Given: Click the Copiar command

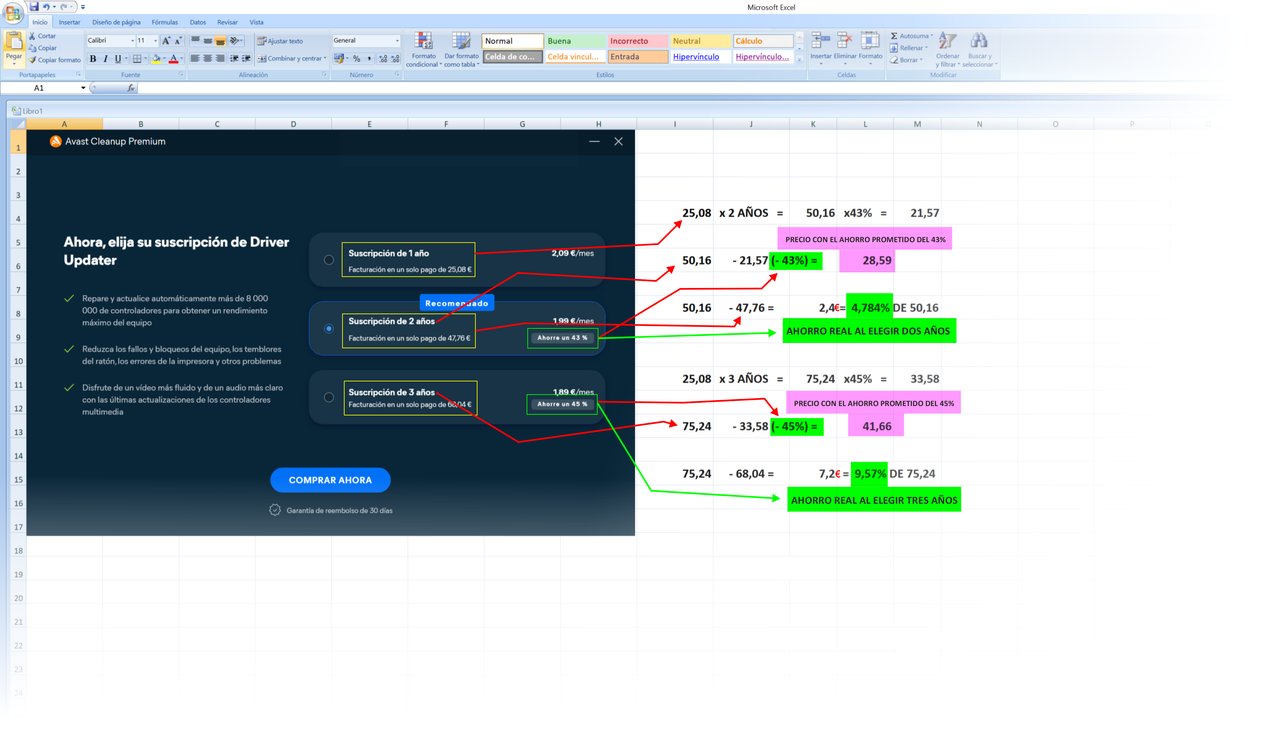Looking at the screenshot, I should pos(42,48).
